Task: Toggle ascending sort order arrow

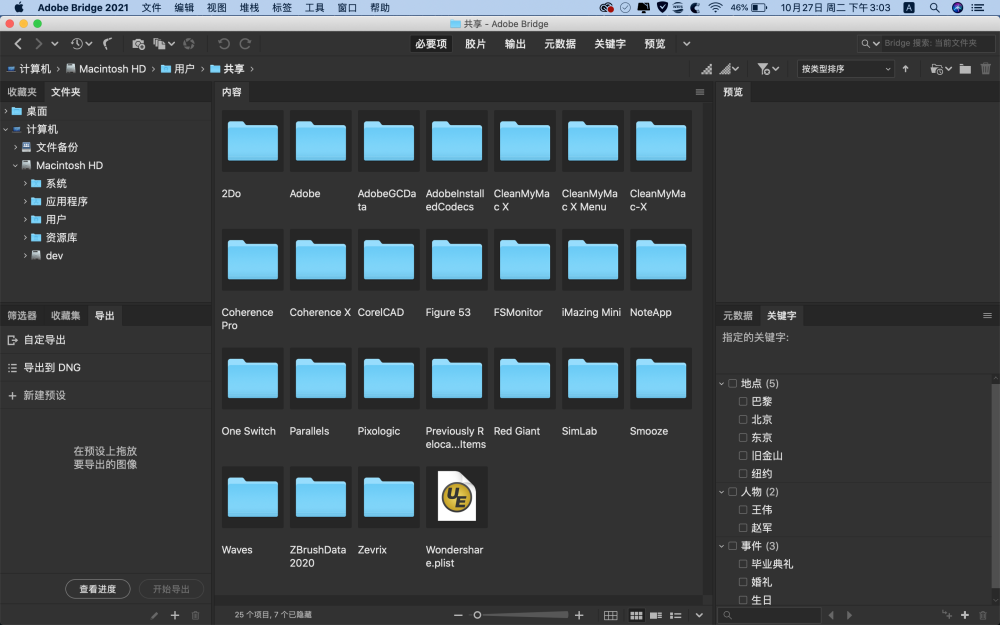Action: [906, 69]
